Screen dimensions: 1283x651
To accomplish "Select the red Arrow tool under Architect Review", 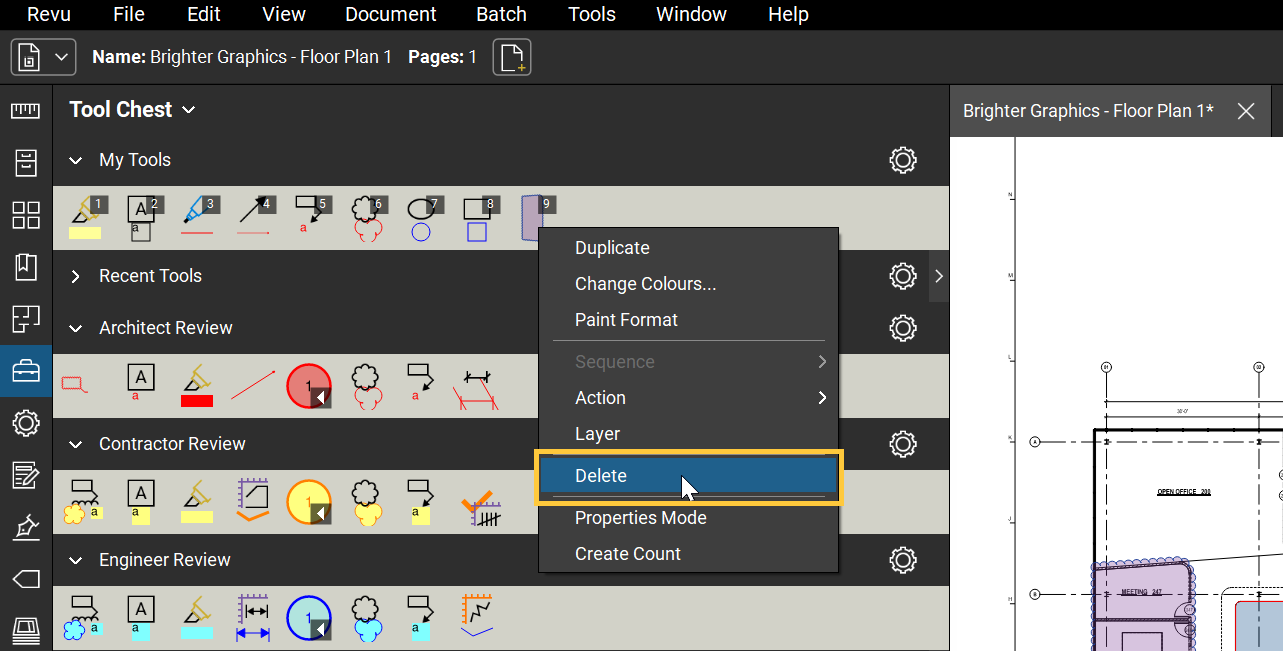I will click(254, 385).
